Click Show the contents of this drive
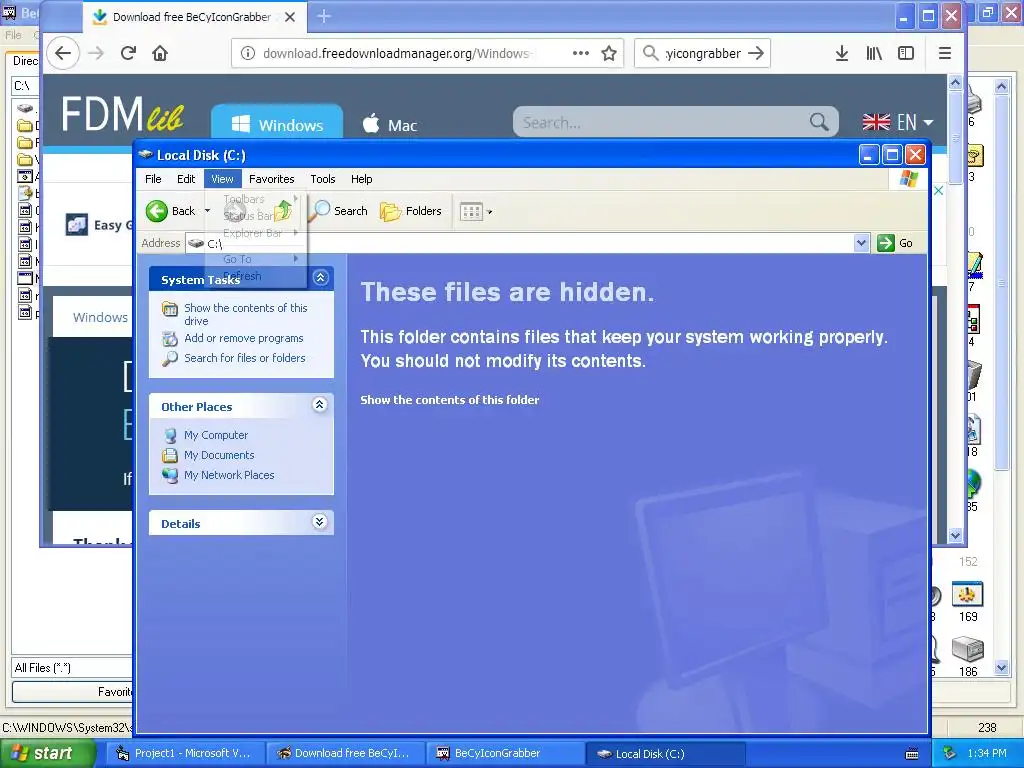This screenshot has width=1024, height=768. [246, 314]
